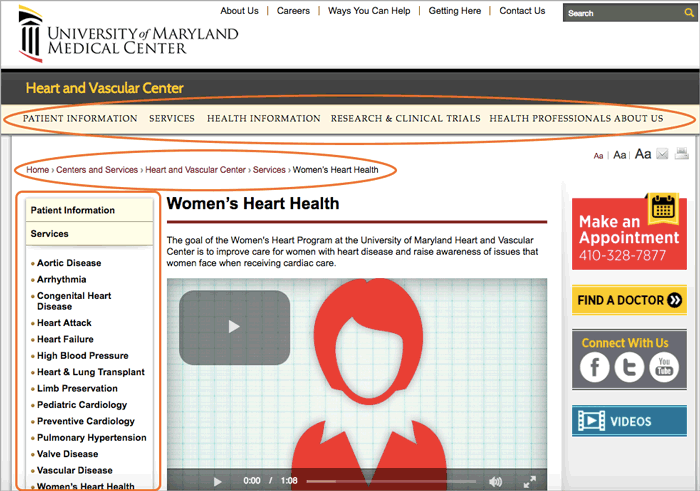Screen dimensions: 700x491
Task: Open Getting Here link
Action: [x=454, y=11]
